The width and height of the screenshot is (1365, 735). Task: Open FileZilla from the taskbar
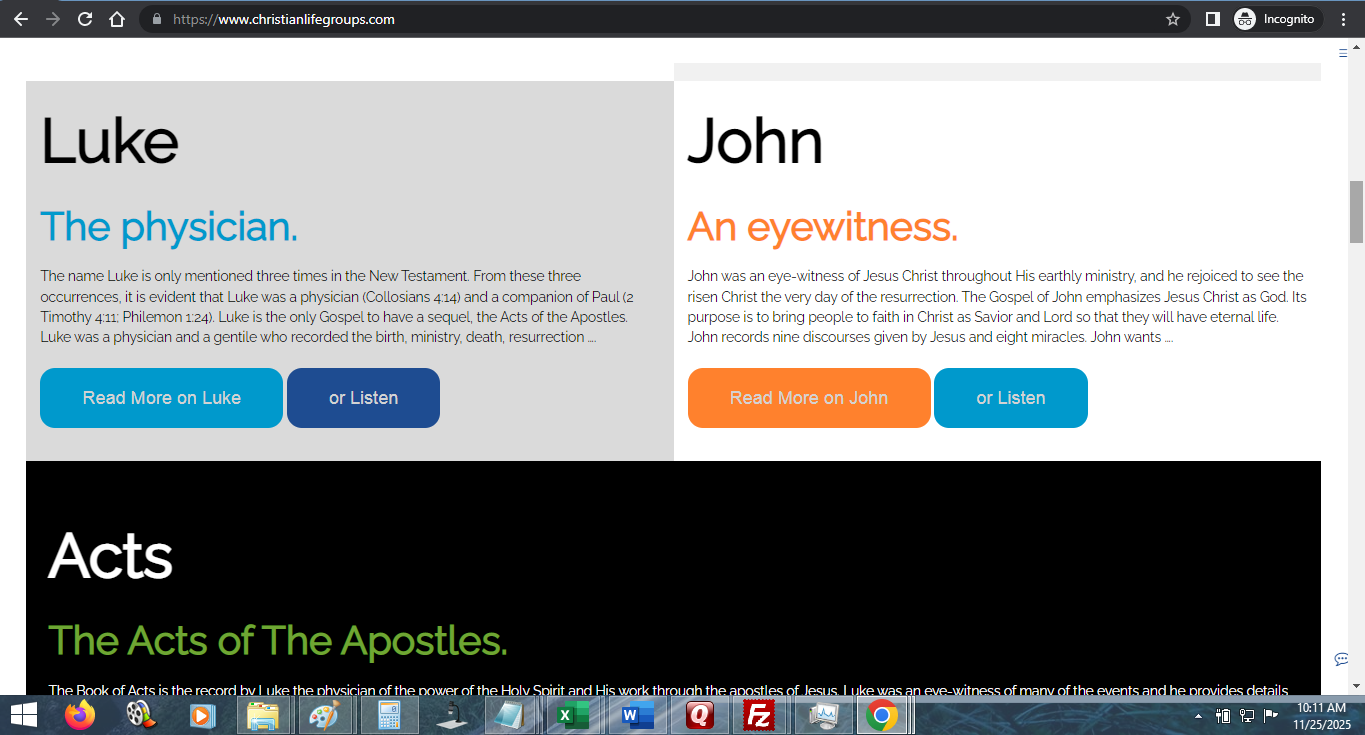761,716
